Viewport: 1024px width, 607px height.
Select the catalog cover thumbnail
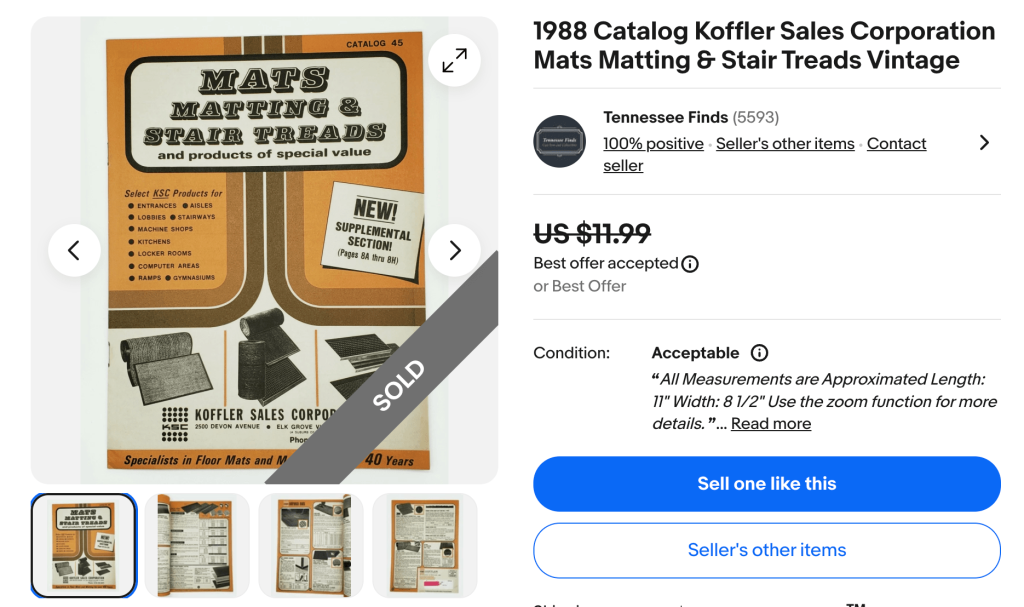[84, 545]
